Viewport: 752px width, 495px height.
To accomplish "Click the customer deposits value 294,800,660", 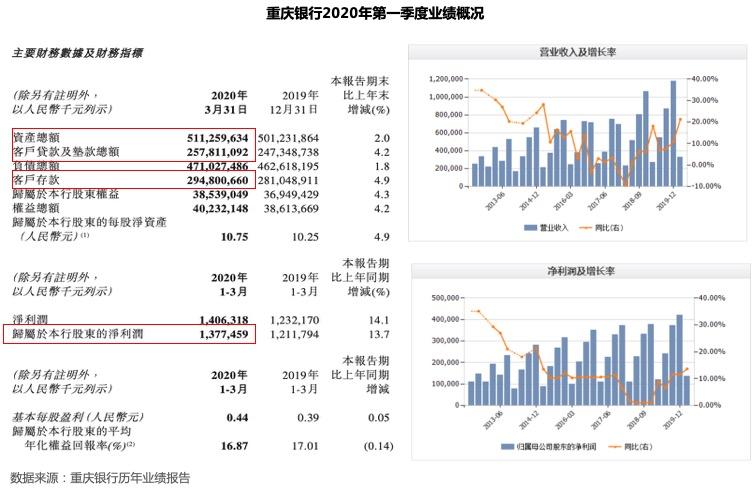I will coord(218,180).
